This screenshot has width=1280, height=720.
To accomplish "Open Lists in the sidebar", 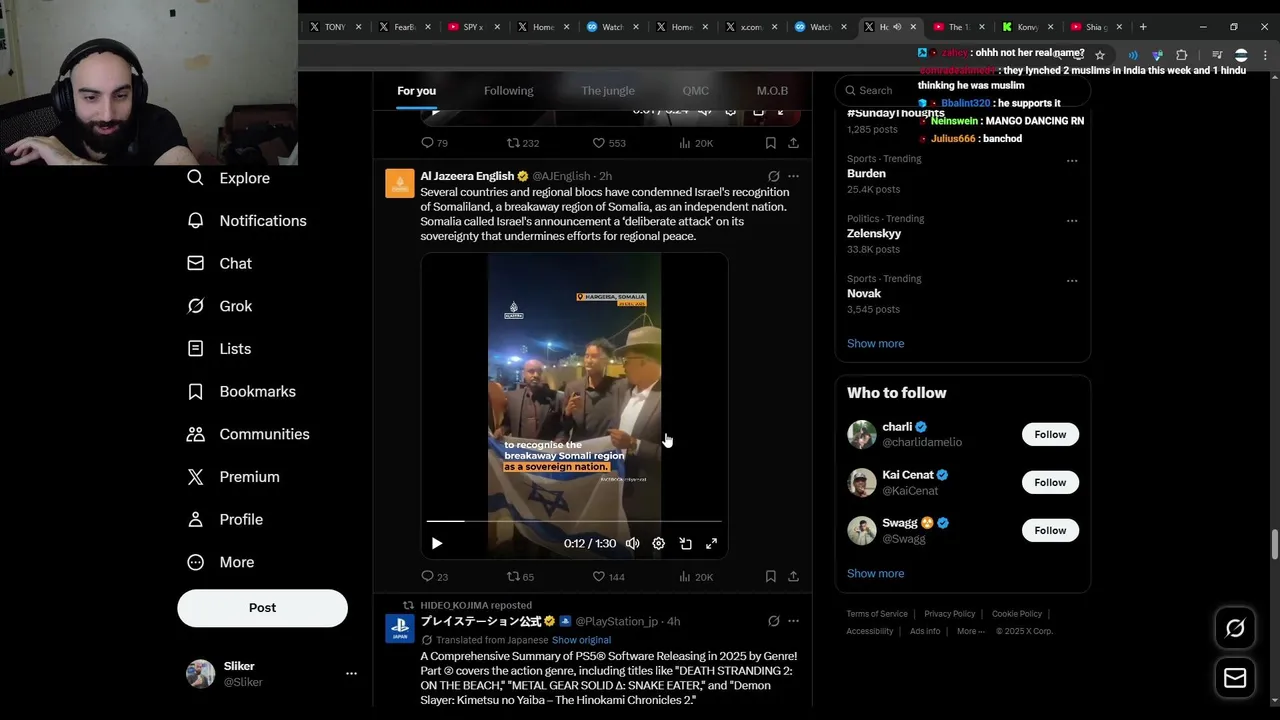I will coord(219,349).
